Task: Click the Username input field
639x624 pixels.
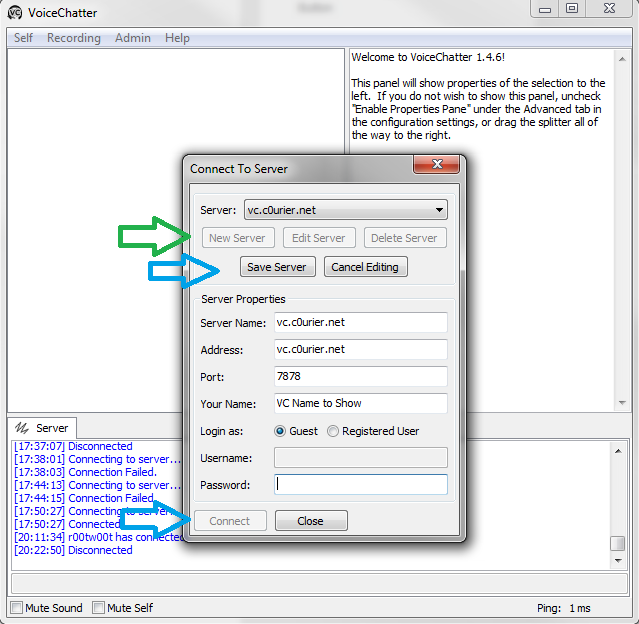Action: tap(361, 457)
